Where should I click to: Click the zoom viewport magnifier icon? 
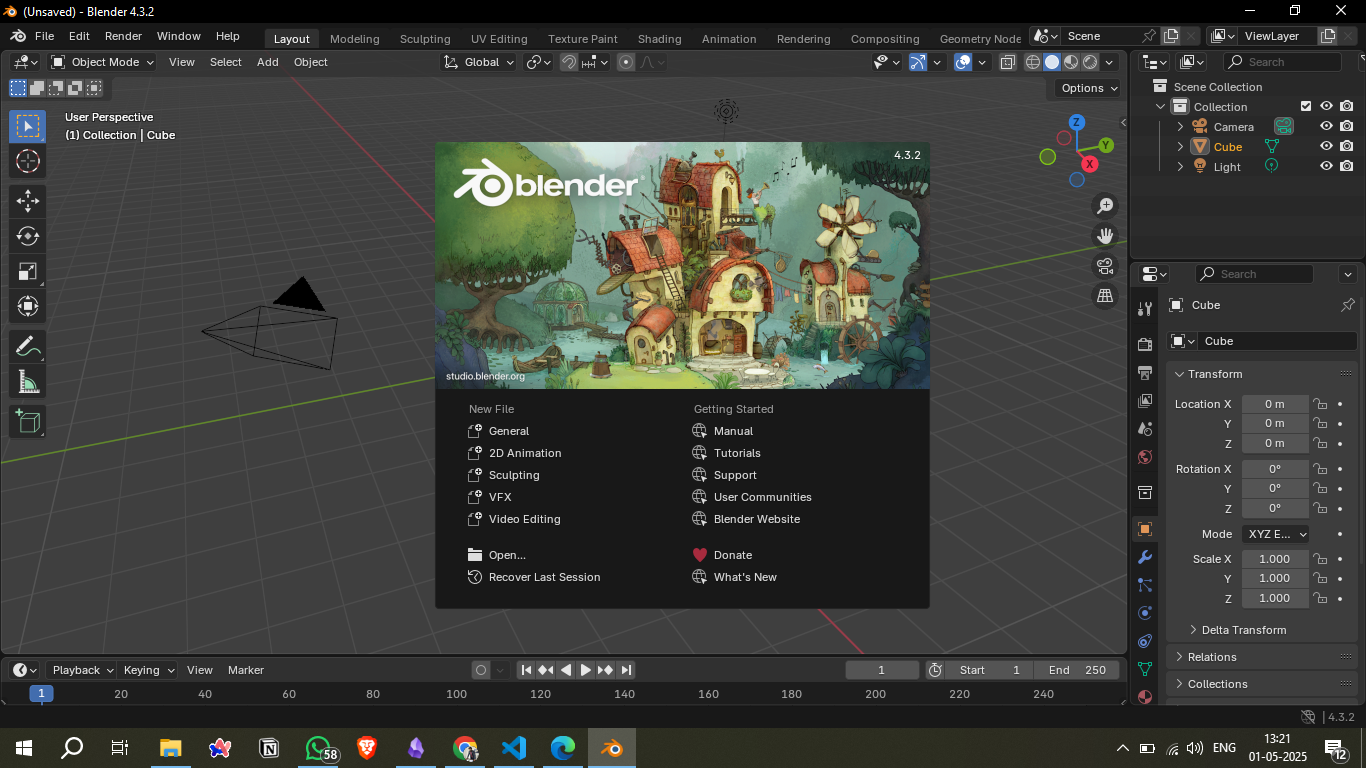pos(1105,206)
